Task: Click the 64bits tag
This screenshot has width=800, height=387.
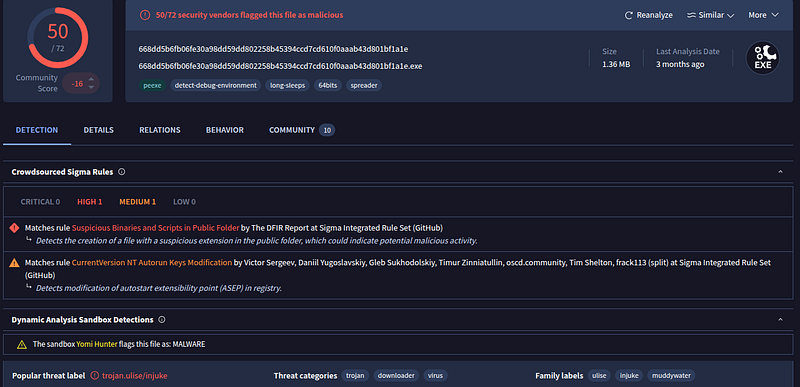Action: (328, 86)
